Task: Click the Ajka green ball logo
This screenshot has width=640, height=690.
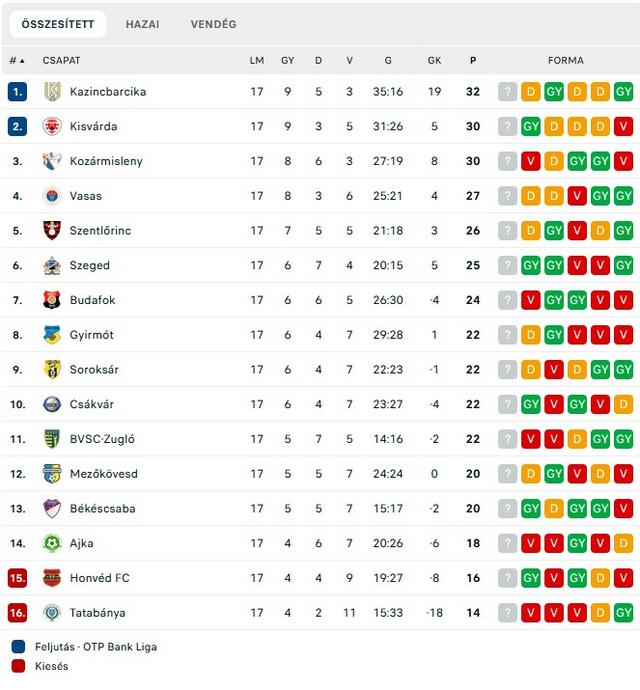Action: click(x=52, y=543)
